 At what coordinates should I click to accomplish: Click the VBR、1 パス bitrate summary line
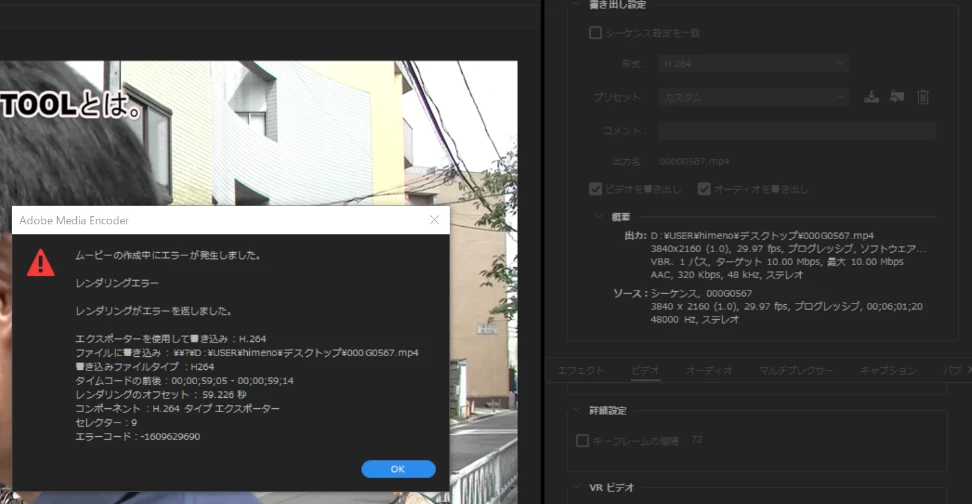pyautogui.click(x=777, y=262)
